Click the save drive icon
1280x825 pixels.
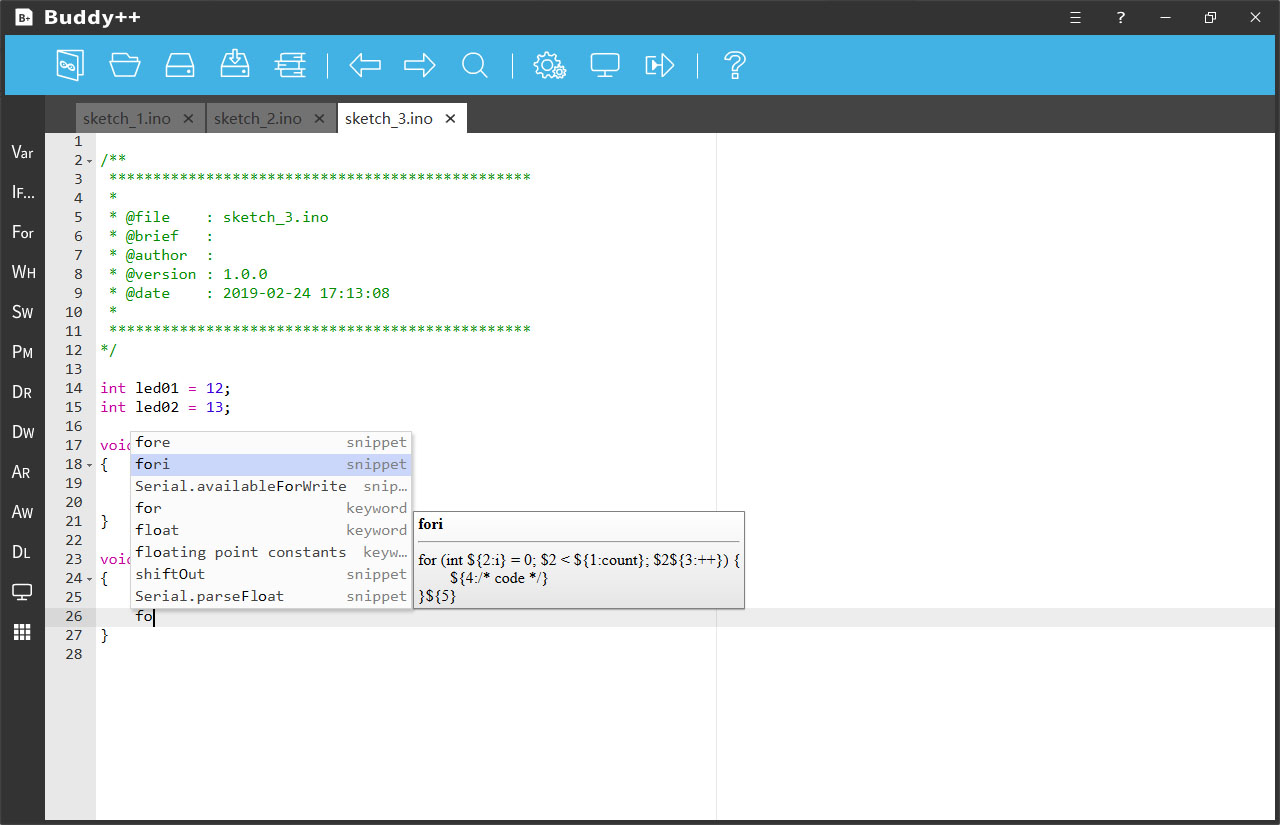tap(180, 65)
